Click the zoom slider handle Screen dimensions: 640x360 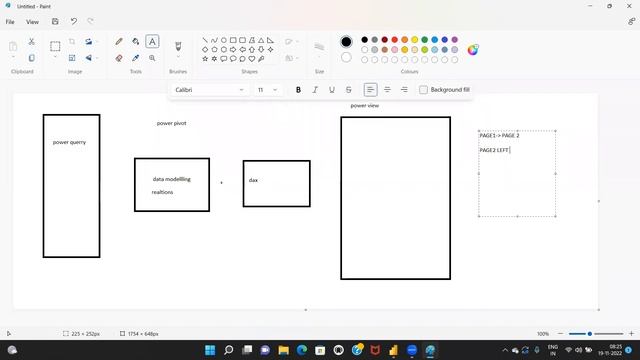pyautogui.click(x=590, y=333)
